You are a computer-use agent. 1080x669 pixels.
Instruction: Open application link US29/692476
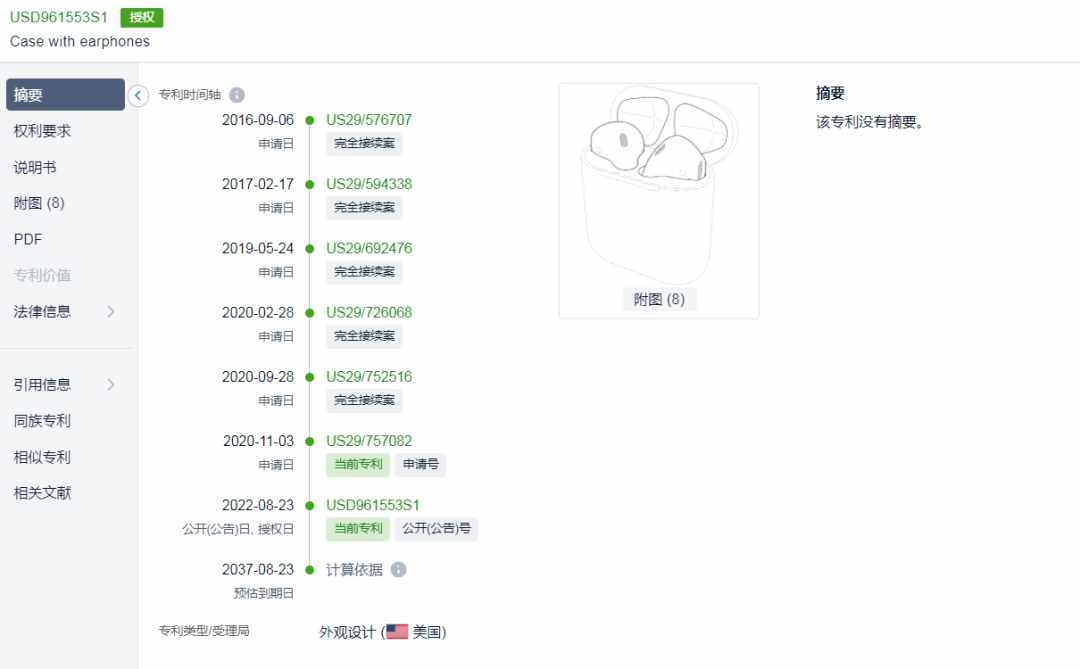(368, 248)
